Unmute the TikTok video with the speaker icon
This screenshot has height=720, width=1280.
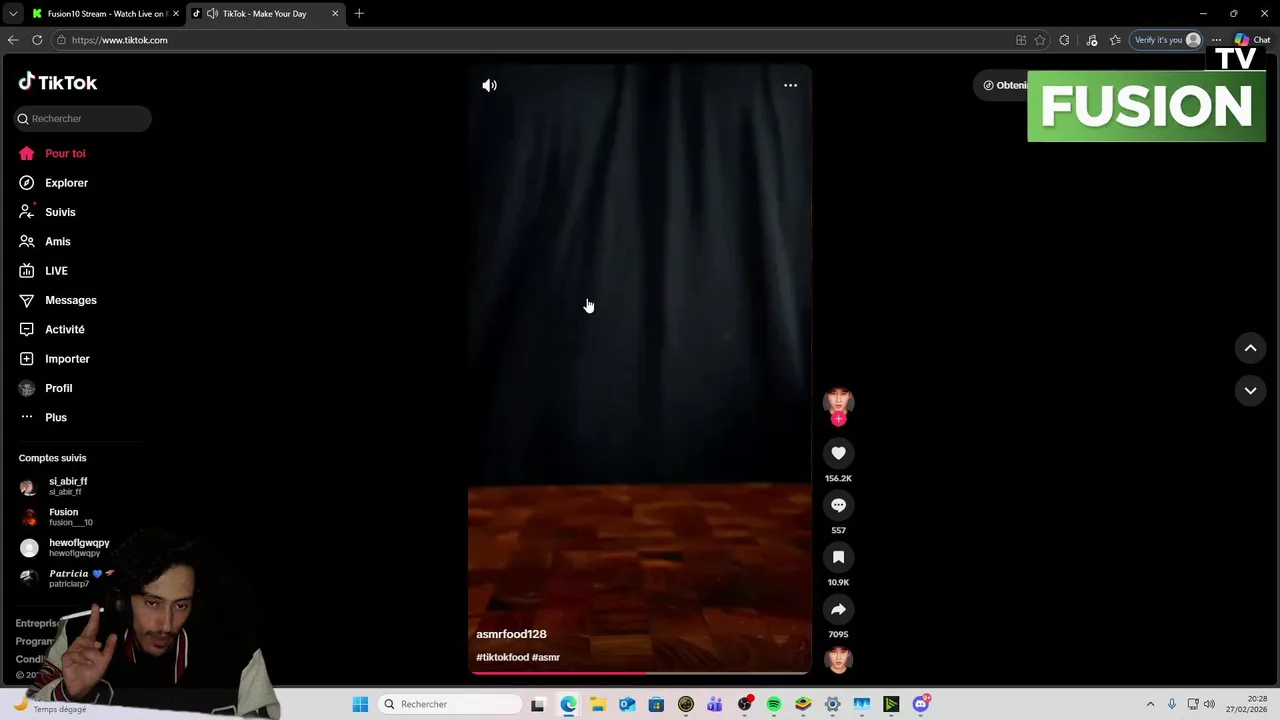click(x=489, y=85)
